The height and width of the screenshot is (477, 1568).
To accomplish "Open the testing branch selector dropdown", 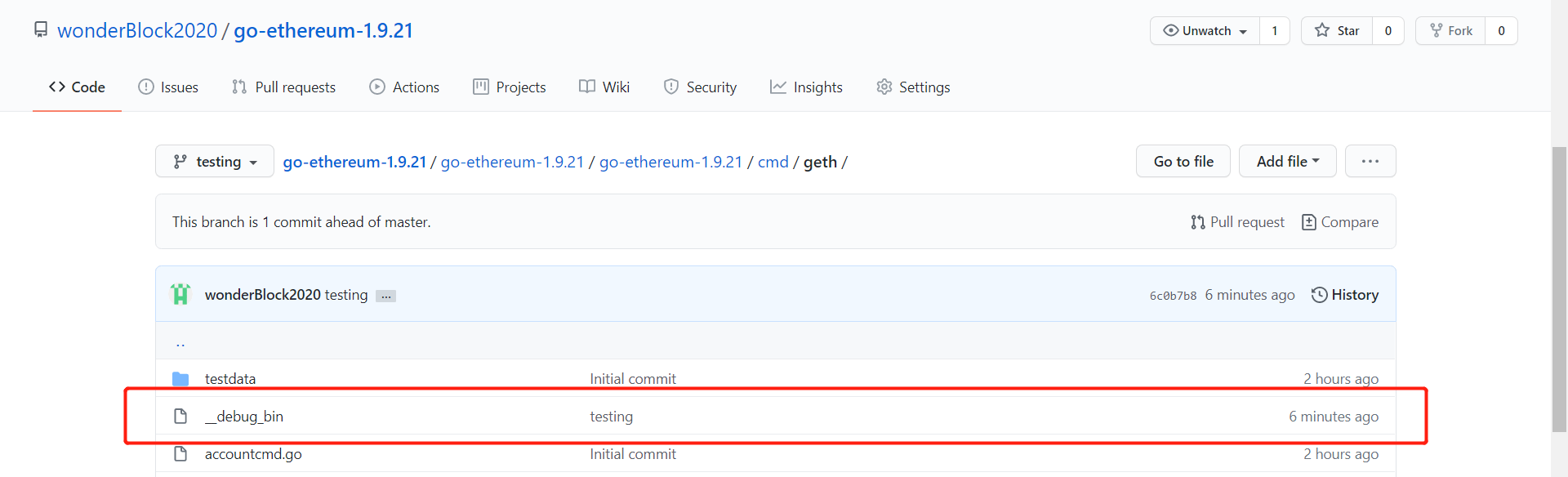I will pos(215,162).
